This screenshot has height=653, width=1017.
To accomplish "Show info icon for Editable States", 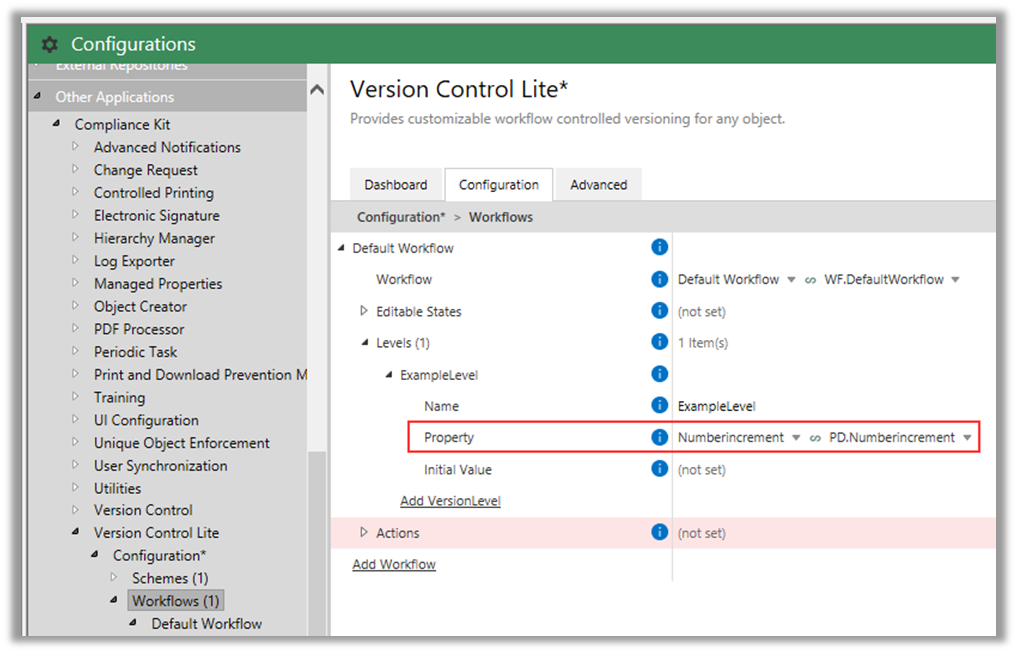I will click(659, 311).
